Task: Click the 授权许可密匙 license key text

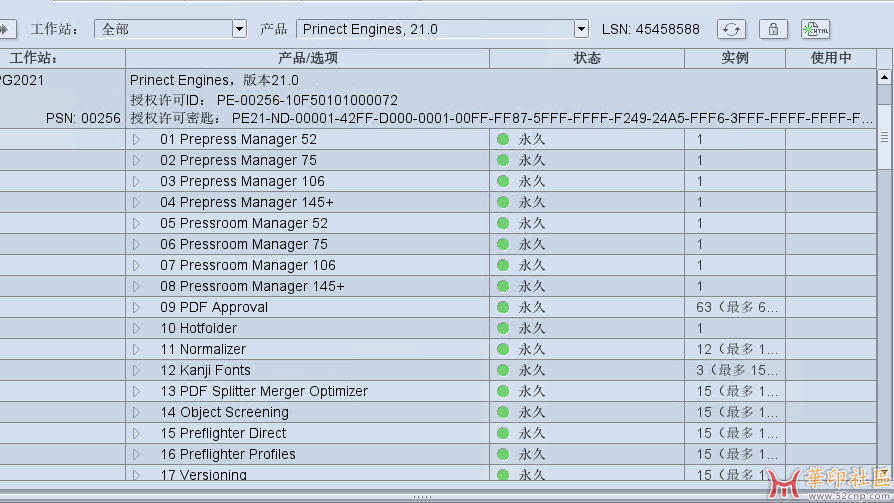Action: (x=501, y=119)
